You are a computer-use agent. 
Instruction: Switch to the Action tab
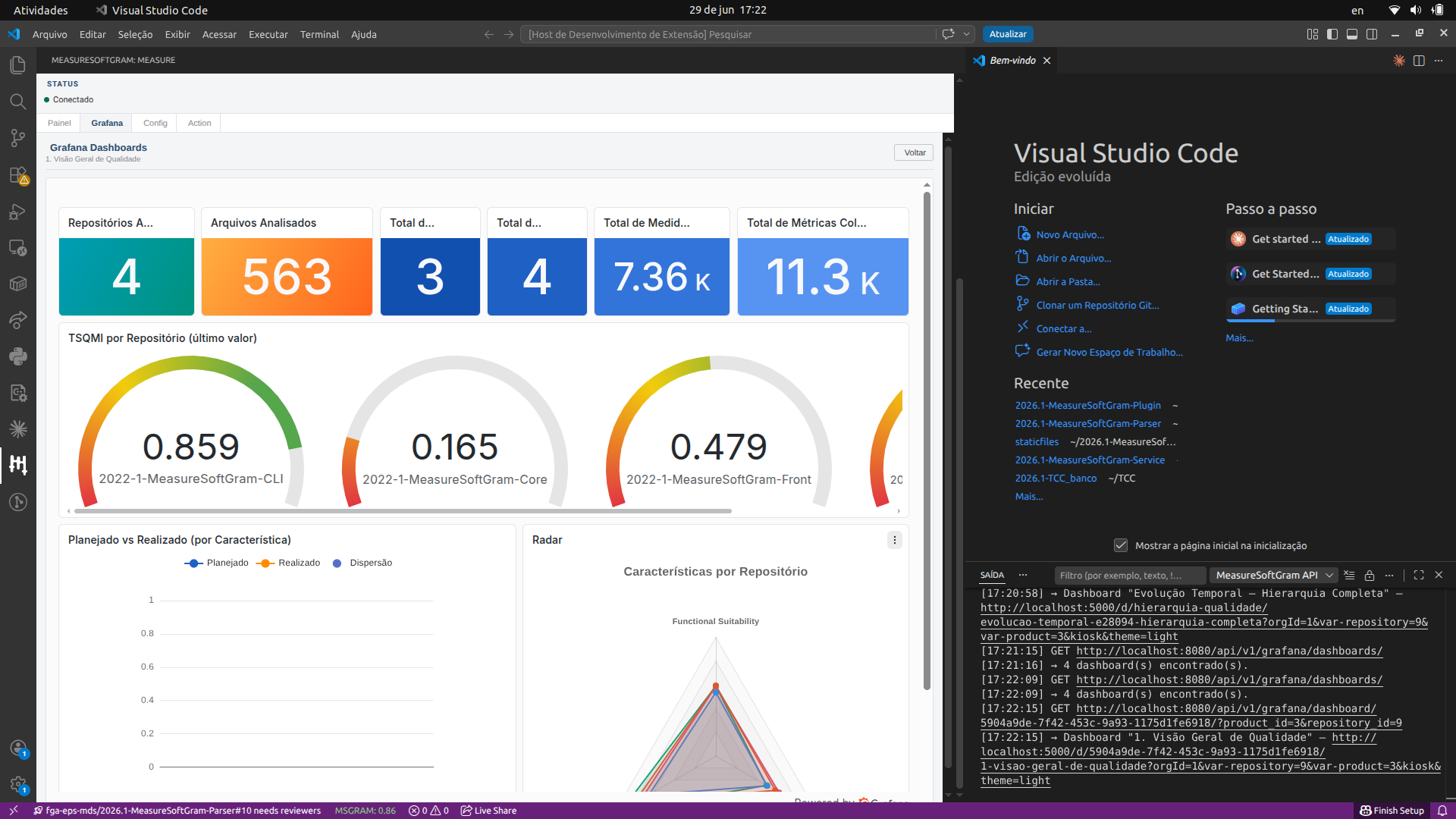click(199, 123)
